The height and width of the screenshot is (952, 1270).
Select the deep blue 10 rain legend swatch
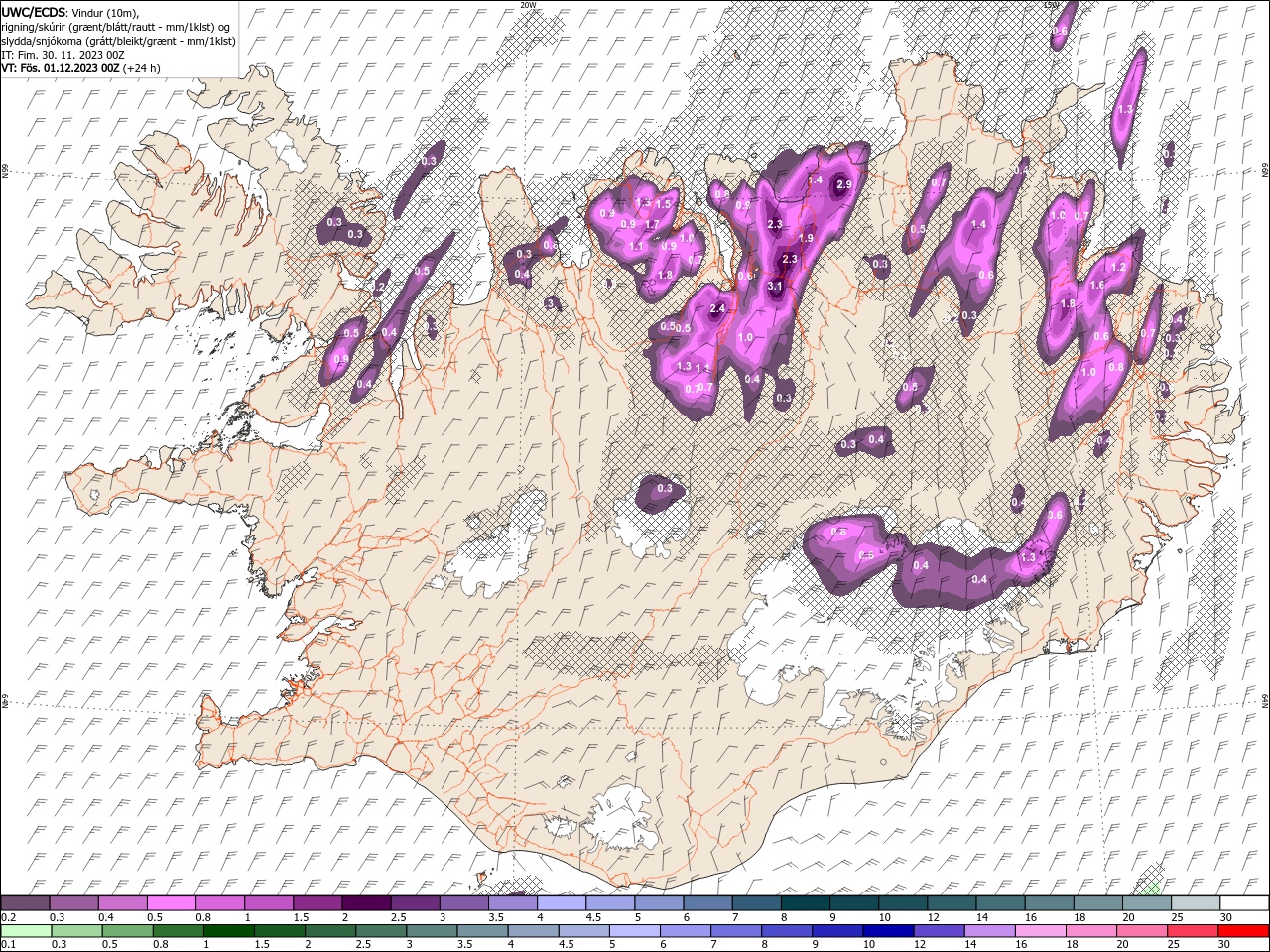[887, 931]
